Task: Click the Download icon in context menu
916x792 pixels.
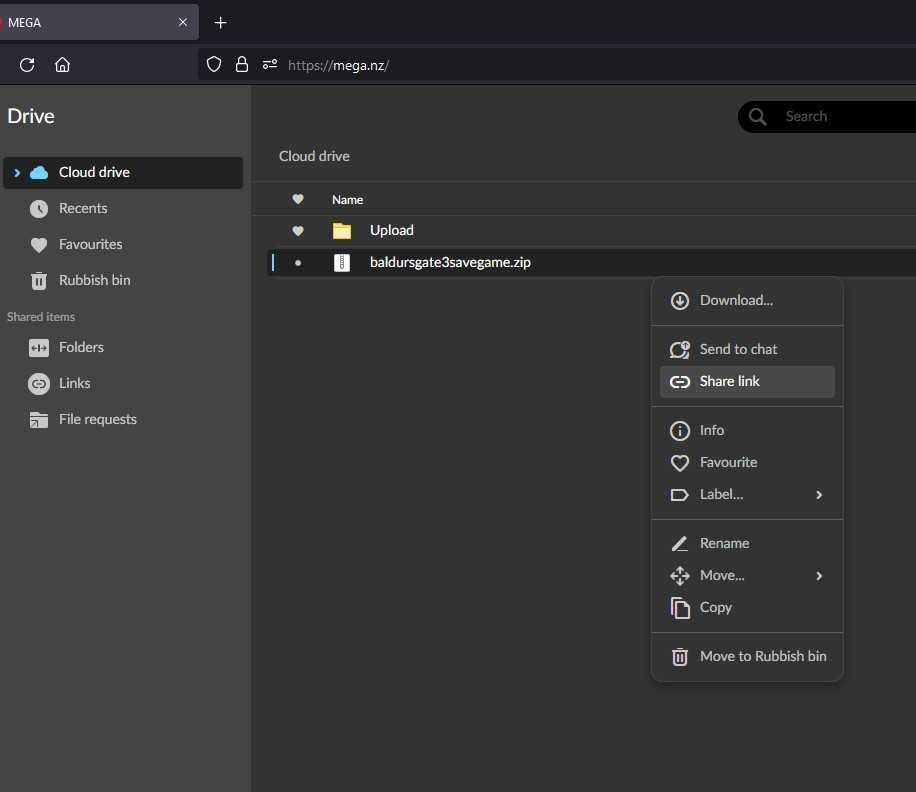Action: [x=680, y=300]
